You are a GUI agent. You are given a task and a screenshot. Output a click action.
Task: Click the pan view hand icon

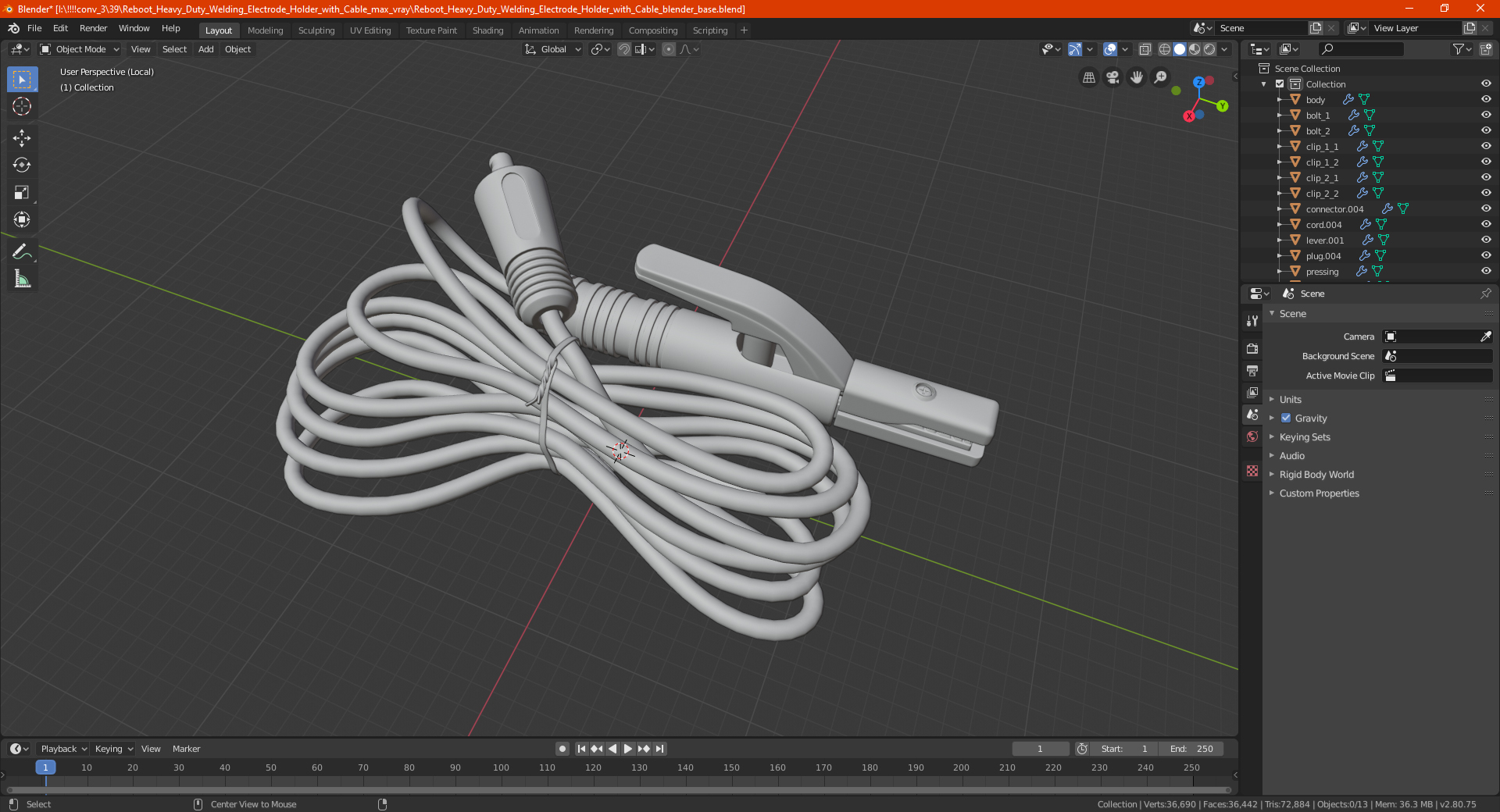point(1137,77)
